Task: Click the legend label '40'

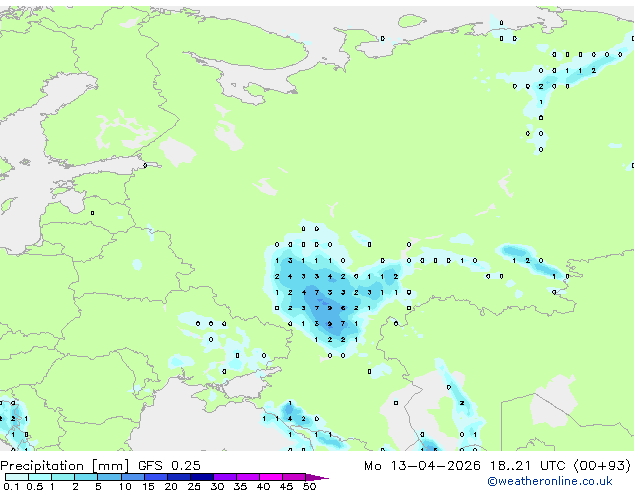Action: point(264,486)
